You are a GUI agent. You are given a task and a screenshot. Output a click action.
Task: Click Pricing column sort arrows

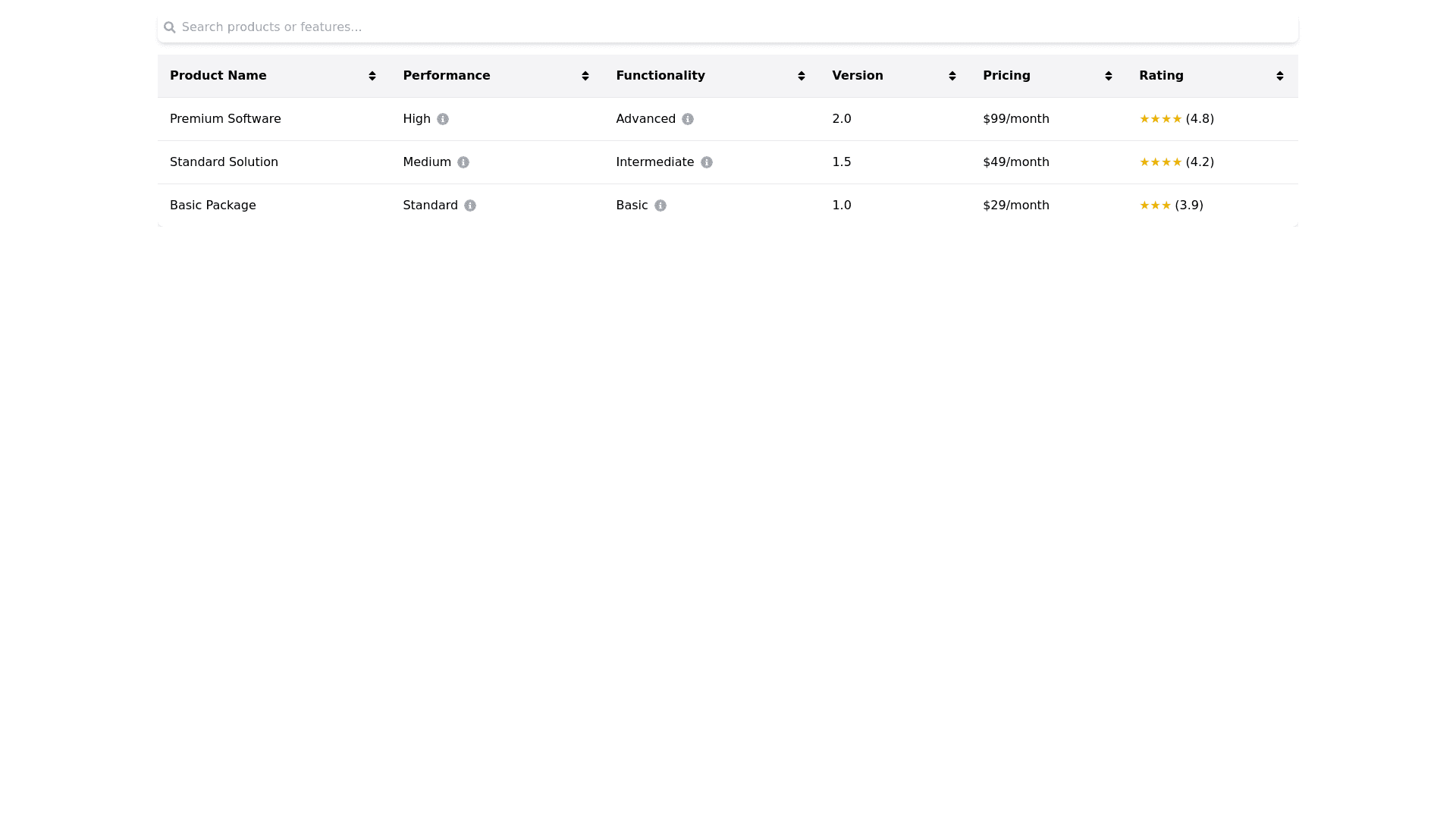click(1109, 76)
